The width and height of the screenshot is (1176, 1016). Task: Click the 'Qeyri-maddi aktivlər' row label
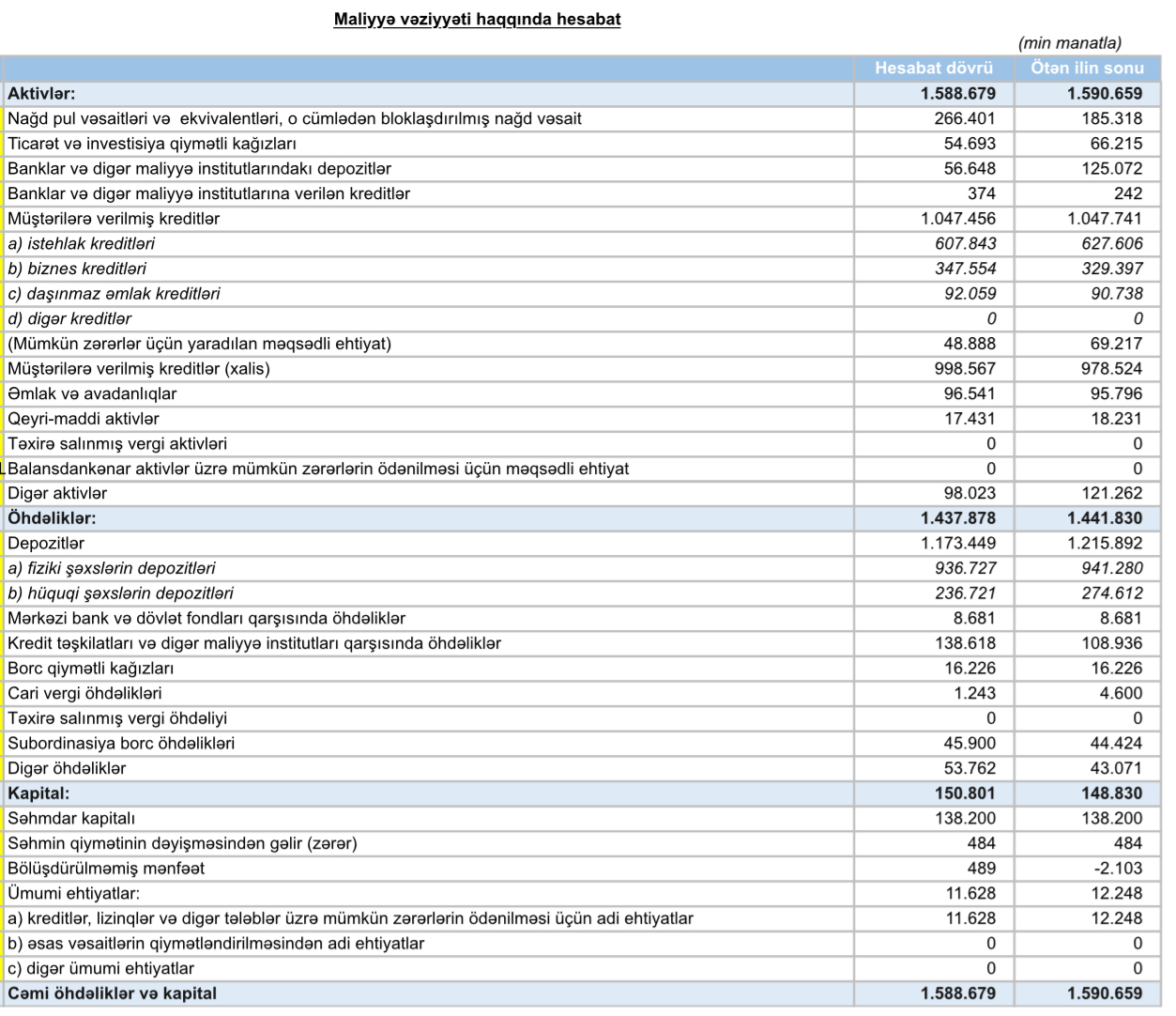[84, 419]
